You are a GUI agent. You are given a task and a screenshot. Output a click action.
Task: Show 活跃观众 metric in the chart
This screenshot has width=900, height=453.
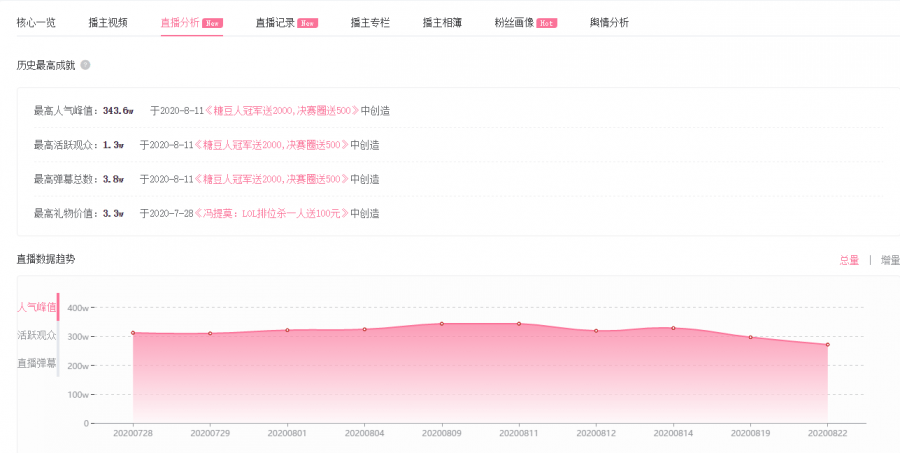[36, 335]
